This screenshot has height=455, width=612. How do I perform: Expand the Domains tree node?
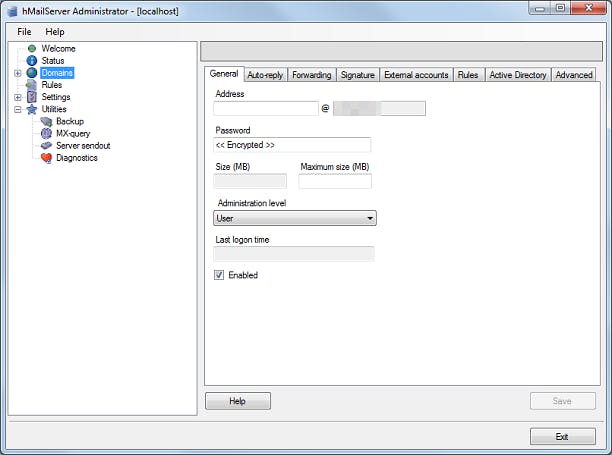tap(18, 73)
